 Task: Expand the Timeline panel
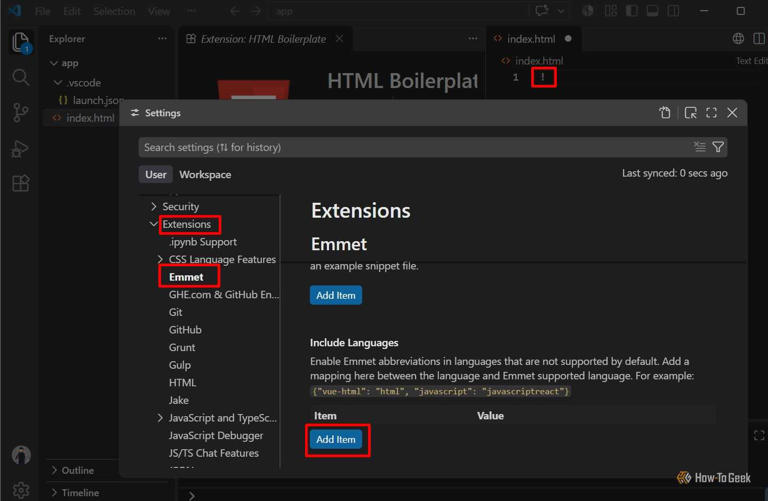[54, 493]
